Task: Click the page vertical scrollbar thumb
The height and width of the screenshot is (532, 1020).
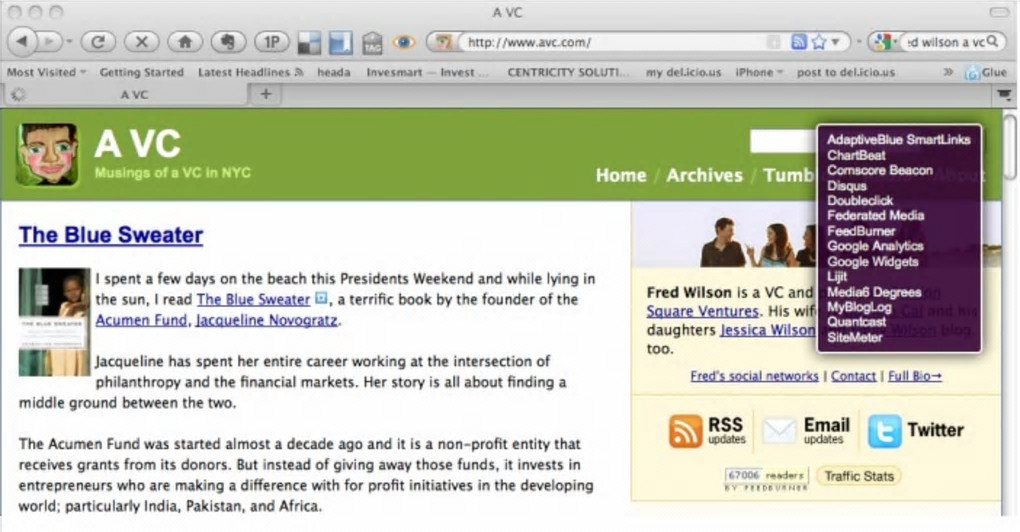Action: (x=1010, y=146)
